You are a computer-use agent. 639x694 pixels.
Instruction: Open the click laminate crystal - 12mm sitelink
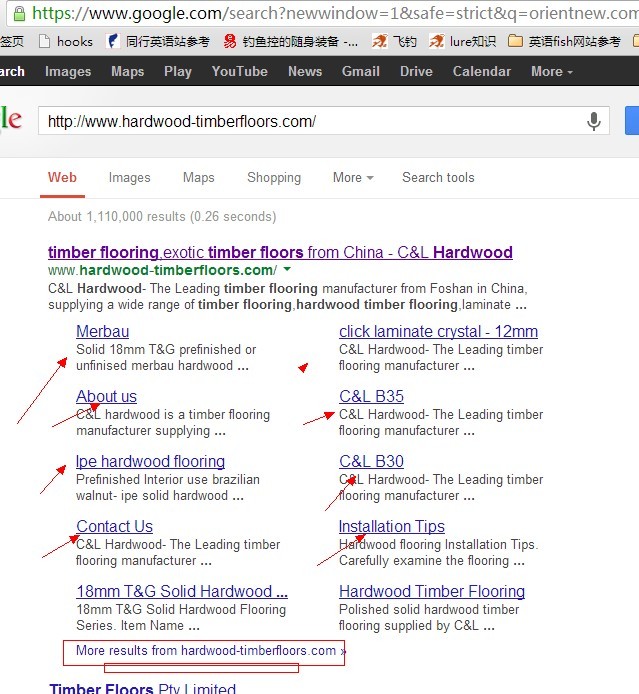pyautogui.click(x=438, y=331)
